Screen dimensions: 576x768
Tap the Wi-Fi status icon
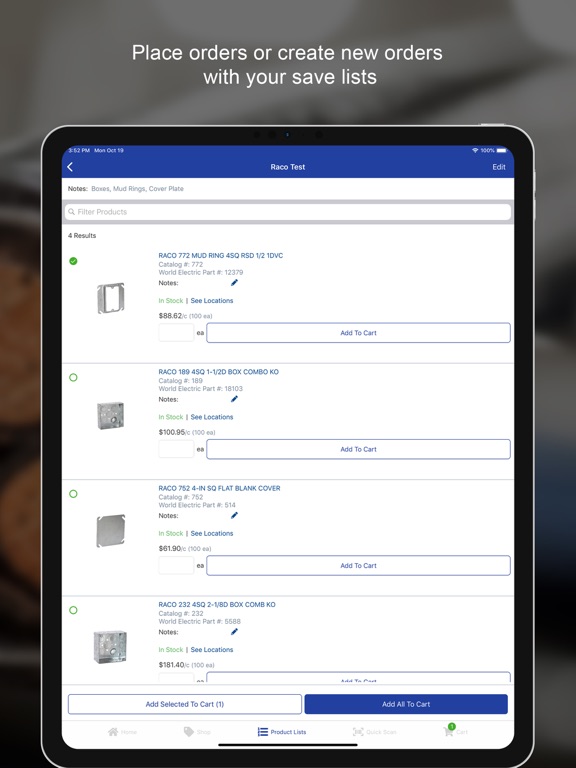pos(475,150)
